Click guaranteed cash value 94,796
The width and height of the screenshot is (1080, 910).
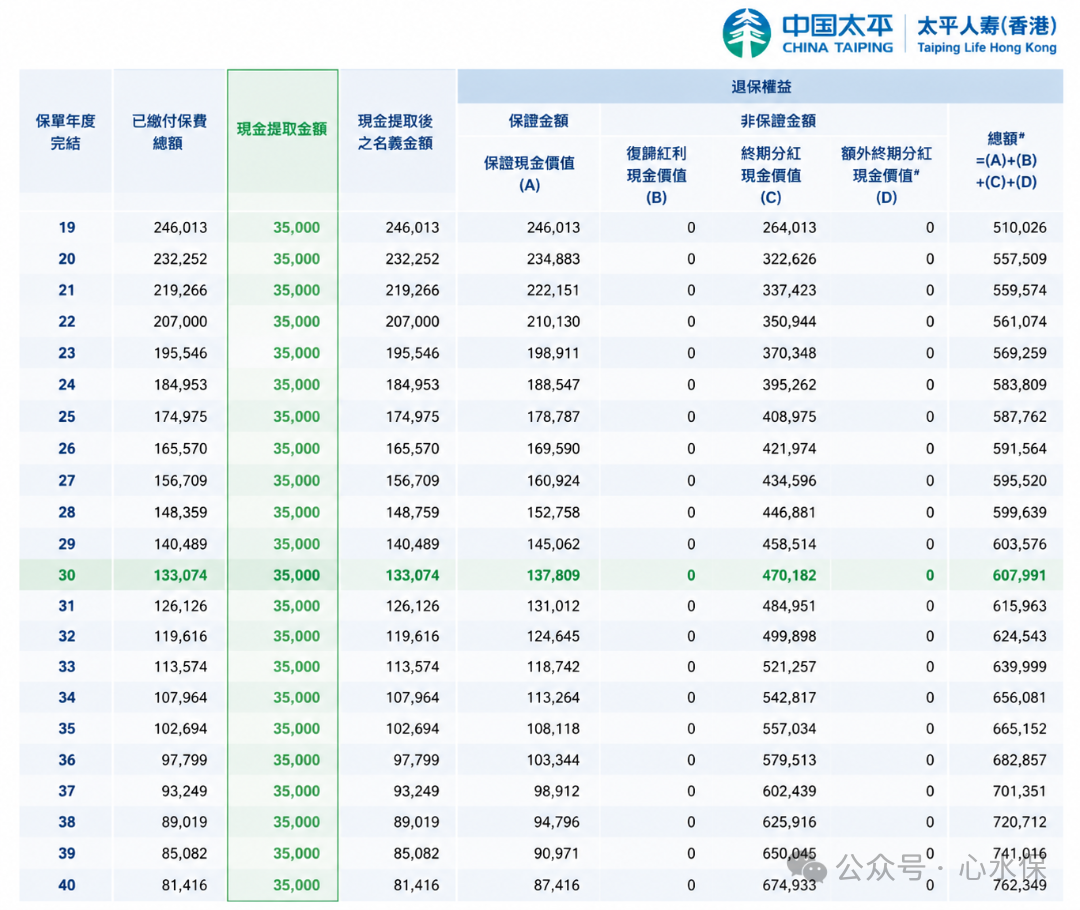pos(557,822)
